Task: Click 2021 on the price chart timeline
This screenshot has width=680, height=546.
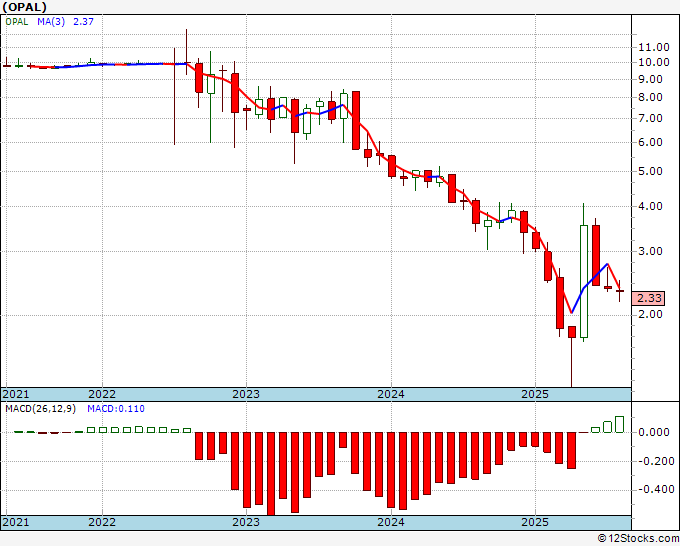Action: point(16,394)
